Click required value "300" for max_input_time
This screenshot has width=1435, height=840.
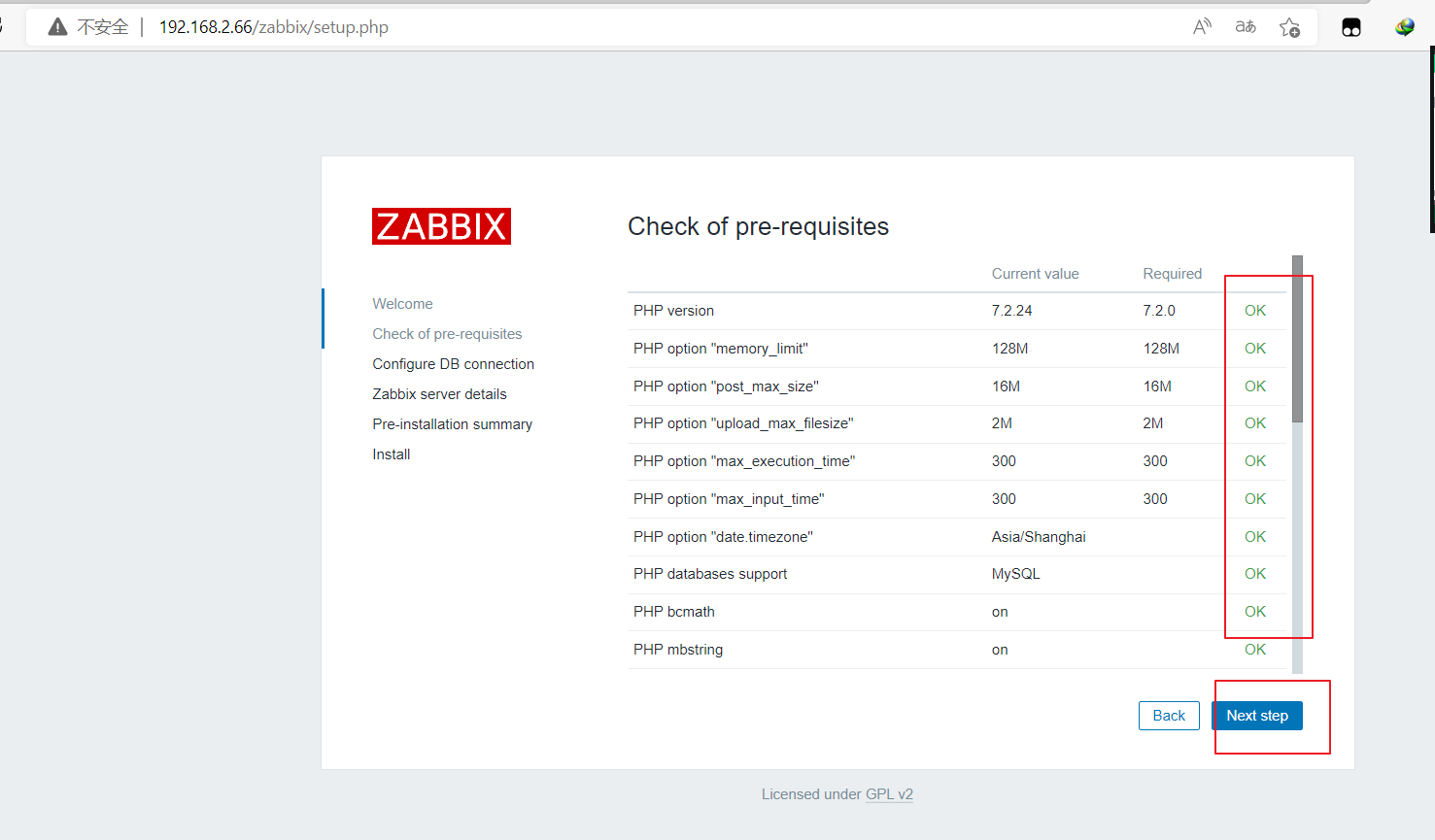(1155, 499)
